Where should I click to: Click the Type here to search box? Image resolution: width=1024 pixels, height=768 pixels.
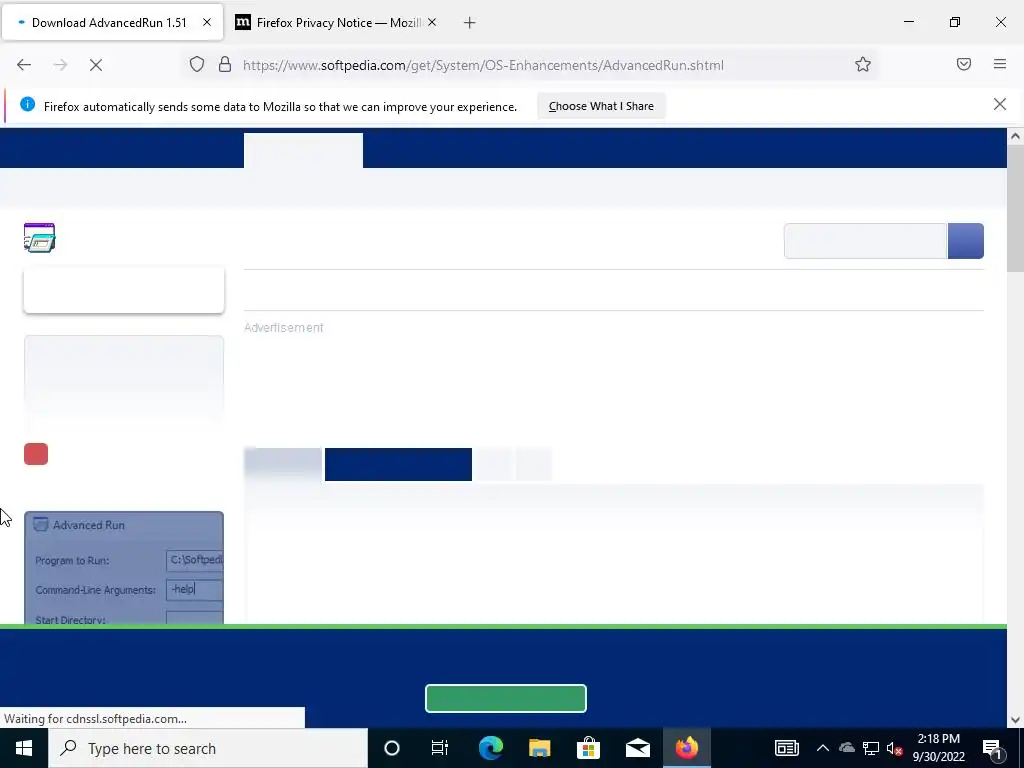(208, 748)
